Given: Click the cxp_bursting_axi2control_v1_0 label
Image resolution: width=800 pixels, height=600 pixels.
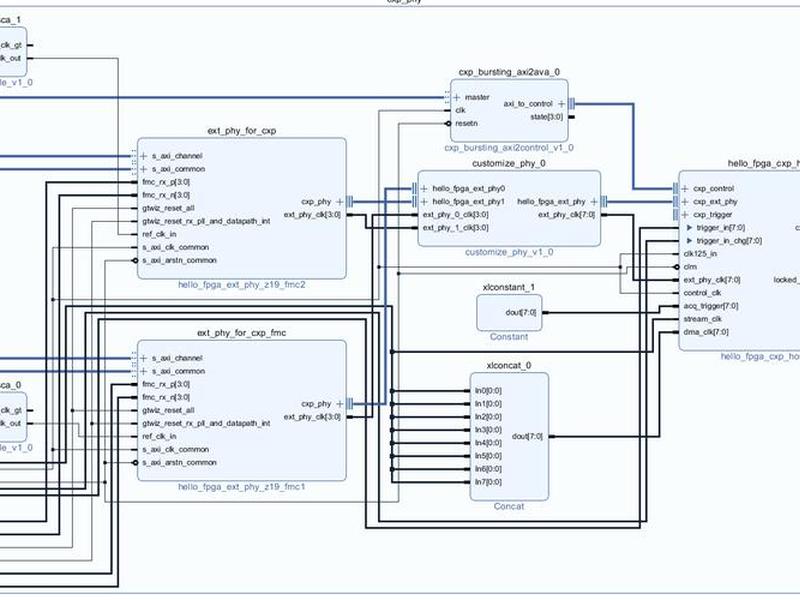Looking at the screenshot, I should (x=509, y=147).
